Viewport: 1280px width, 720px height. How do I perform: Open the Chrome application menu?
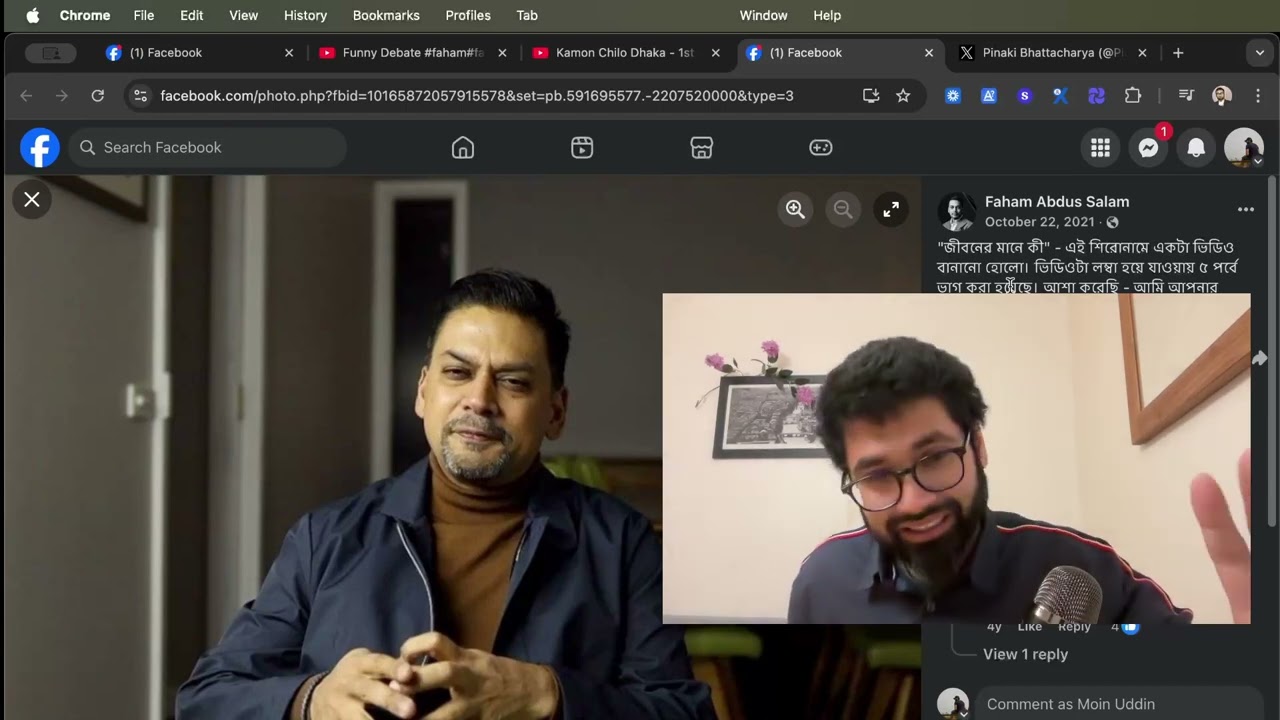tap(85, 15)
